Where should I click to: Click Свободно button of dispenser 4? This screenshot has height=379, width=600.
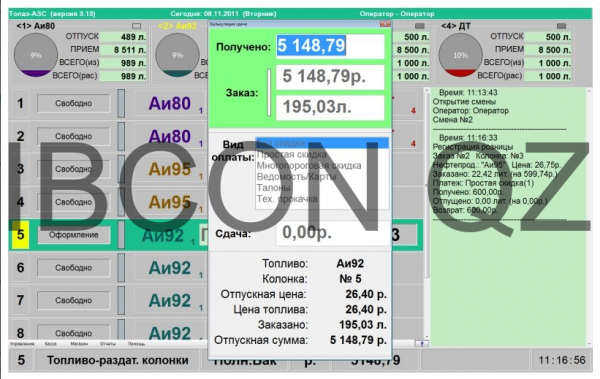tap(73, 202)
